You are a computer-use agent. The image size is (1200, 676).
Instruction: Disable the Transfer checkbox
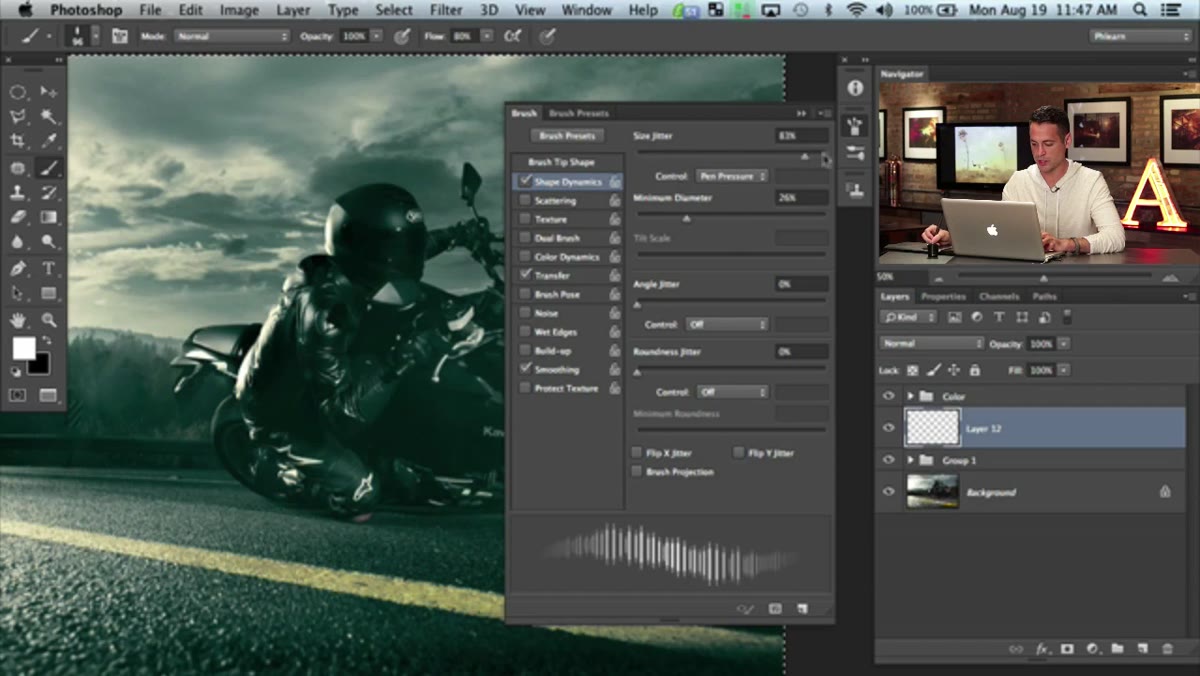(525, 275)
